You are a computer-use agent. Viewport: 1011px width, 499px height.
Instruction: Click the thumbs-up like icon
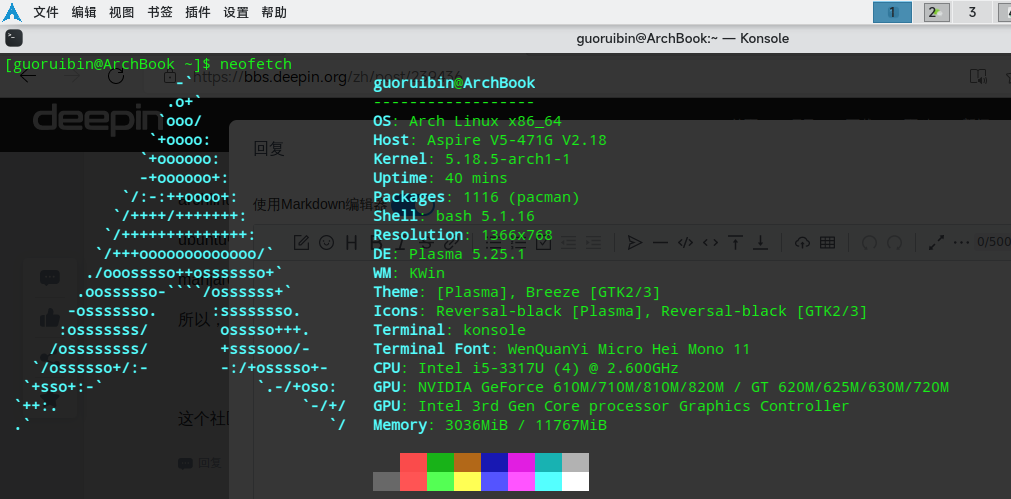[49, 318]
